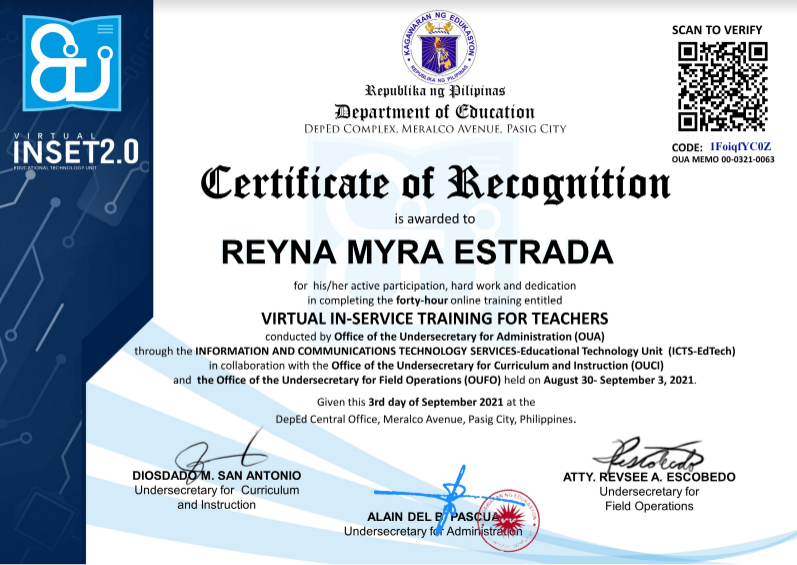Click 'DepEd Central Office, Meralco Avenue' line
797x565 pixels.
[x=425, y=419]
